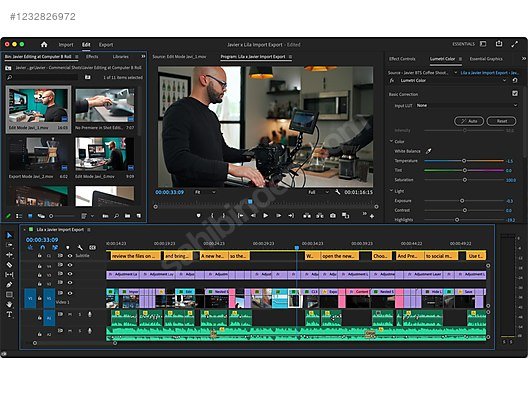
Task: Switch to Effect Controls tab
Action: pyautogui.click(x=402, y=59)
